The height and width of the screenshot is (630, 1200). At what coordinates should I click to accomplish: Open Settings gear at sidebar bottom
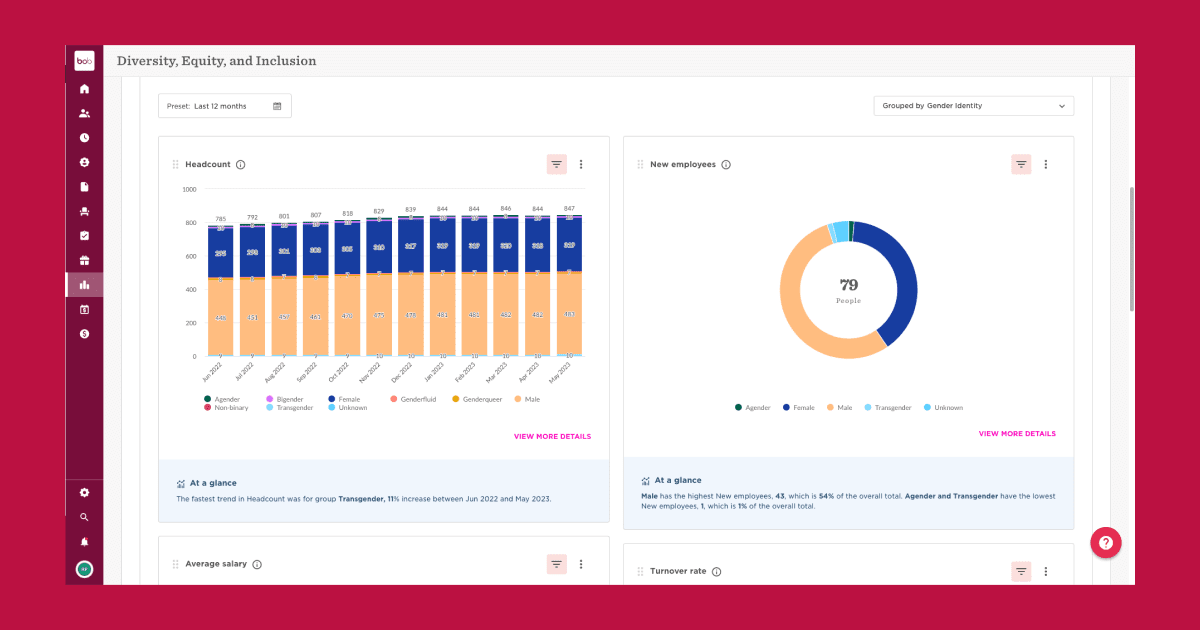(x=84, y=492)
